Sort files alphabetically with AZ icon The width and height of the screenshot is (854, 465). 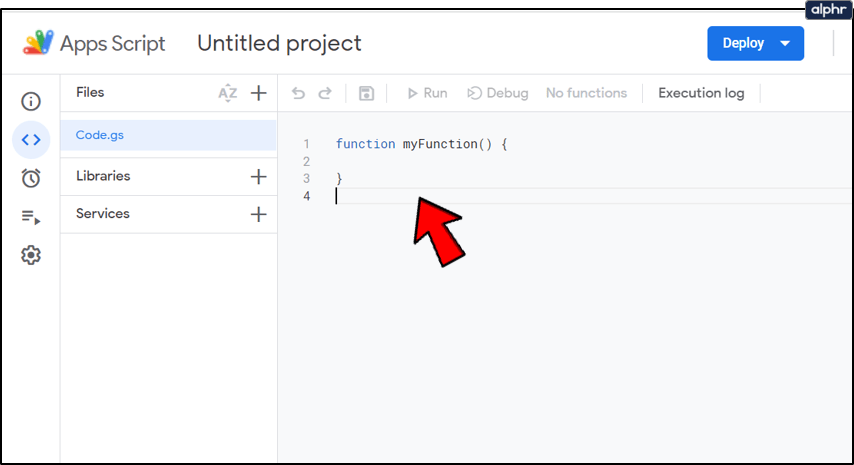(x=228, y=93)
